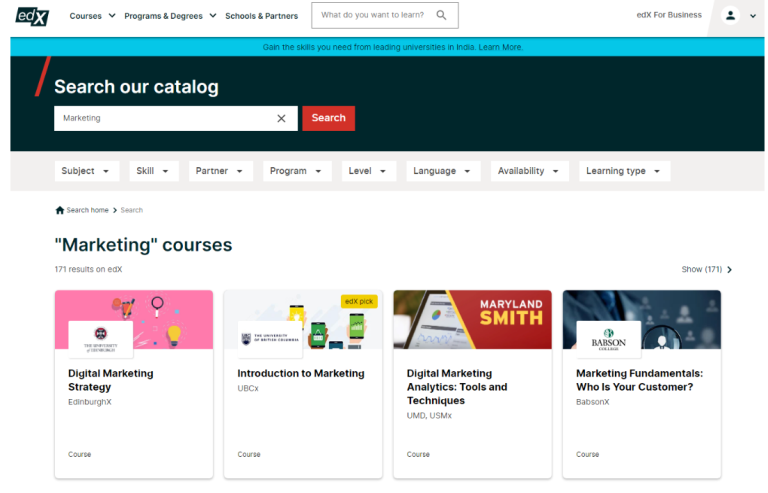
Task: Focus the catalog search input field
Action: tap(165, 118)
